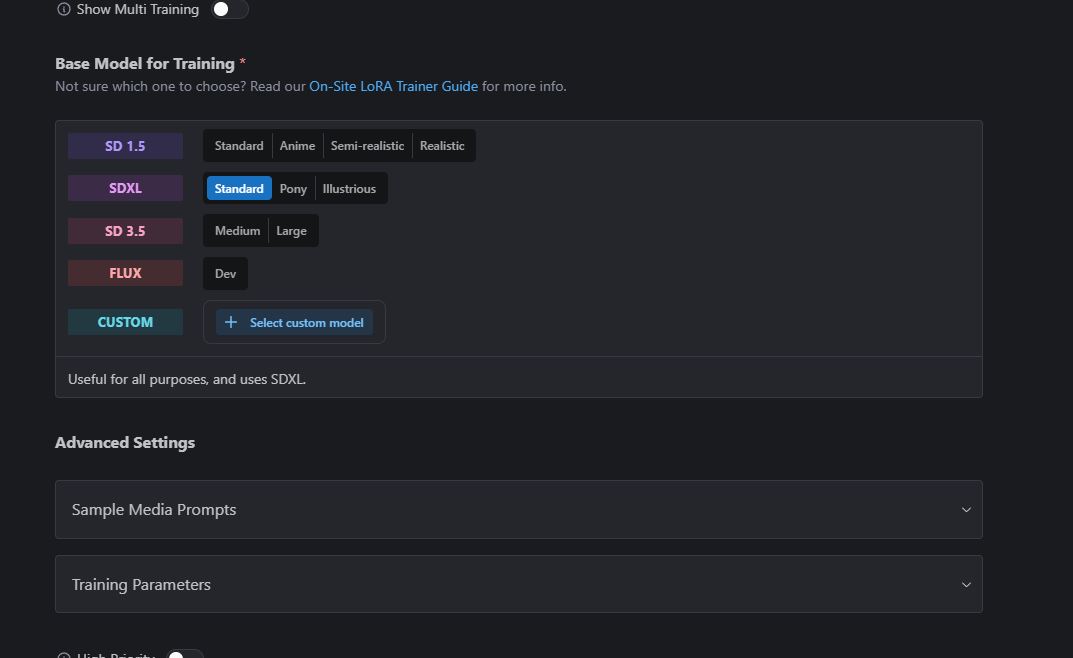Pick the Semi-realistic base model

(x=367, y=146)
